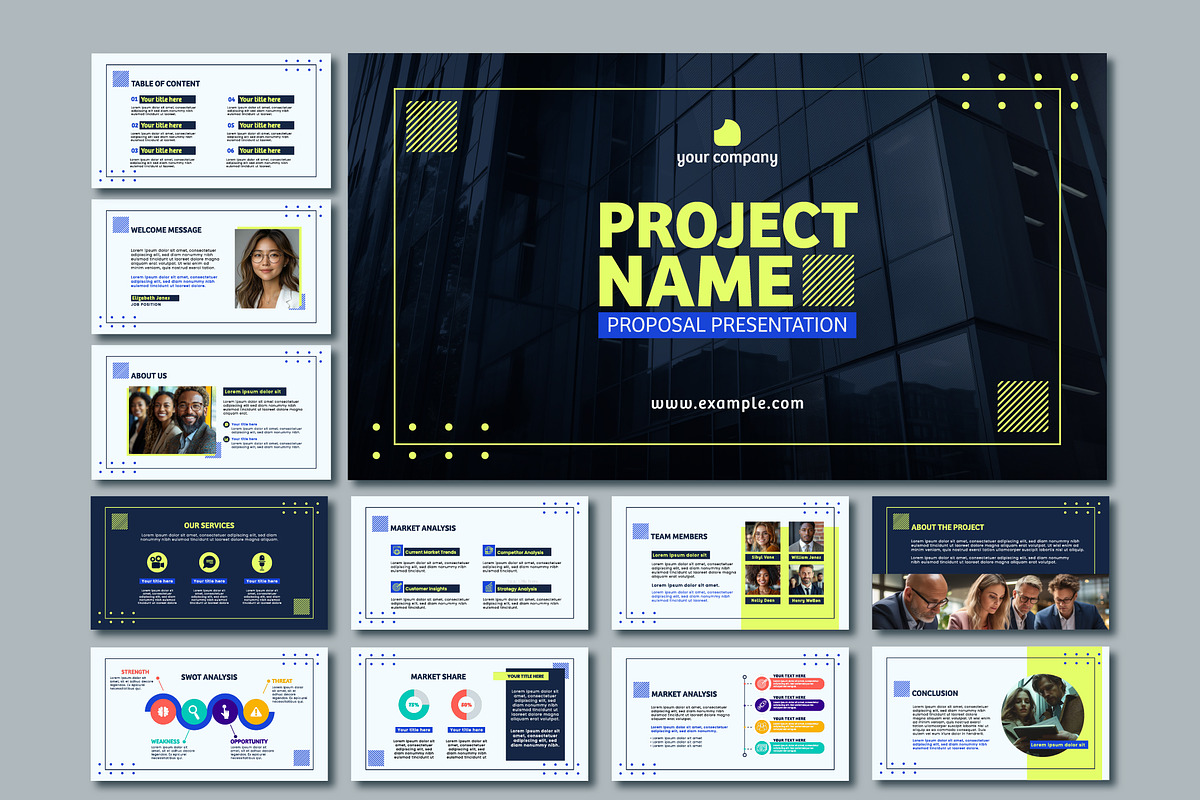Click the 'Competitor Analysis' label
Screen dimensions: 1200x800
pyautogui.click(x=523, y=552)
